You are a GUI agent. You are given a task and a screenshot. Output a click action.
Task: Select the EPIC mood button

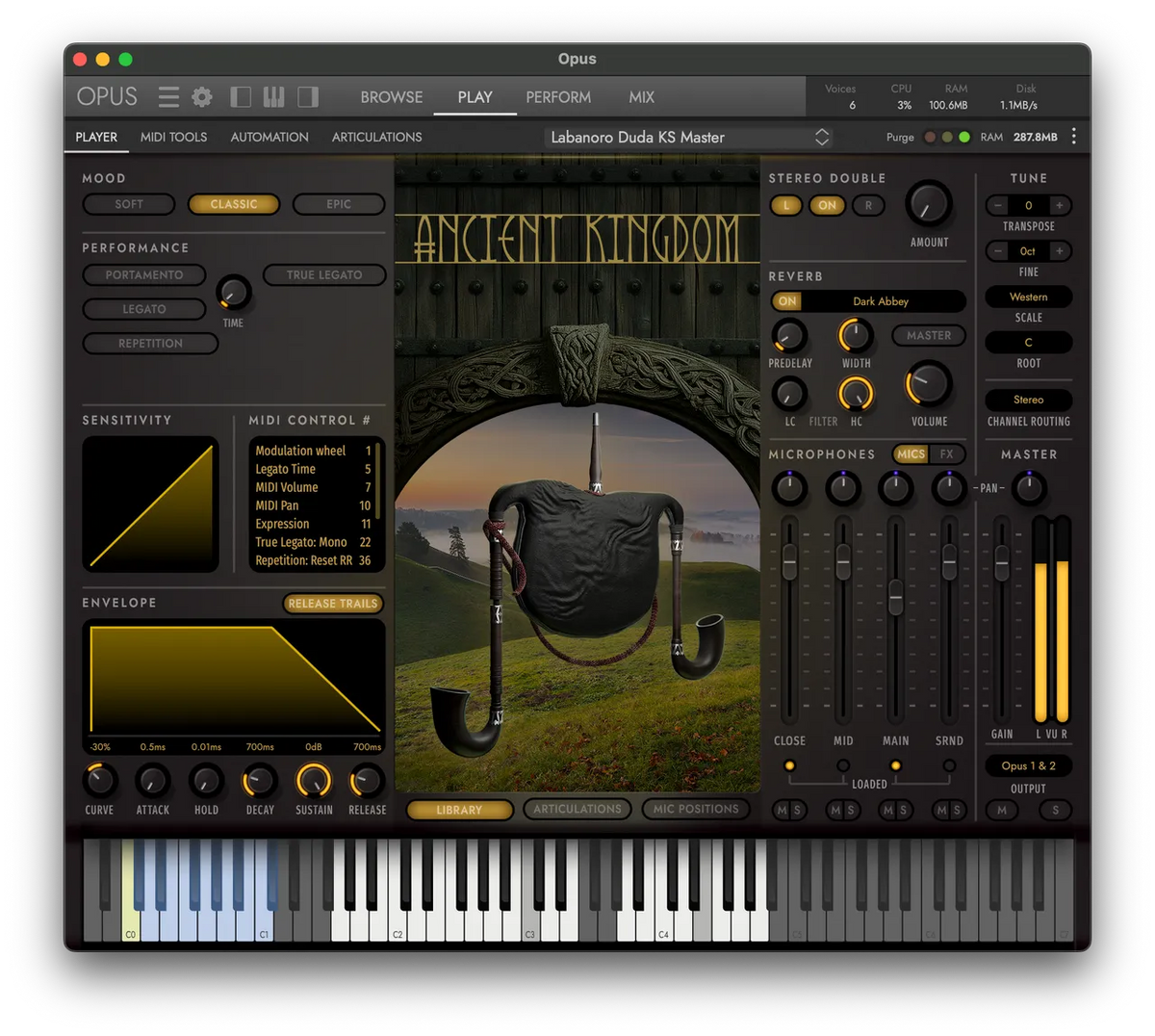[339, 204]
